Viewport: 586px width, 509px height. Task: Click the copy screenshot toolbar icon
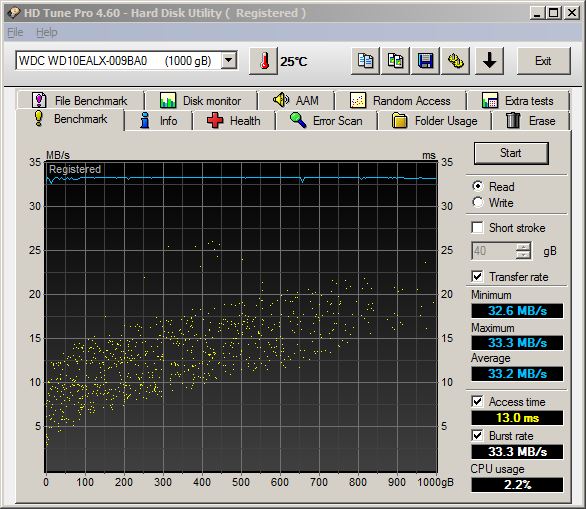(395, 61)
